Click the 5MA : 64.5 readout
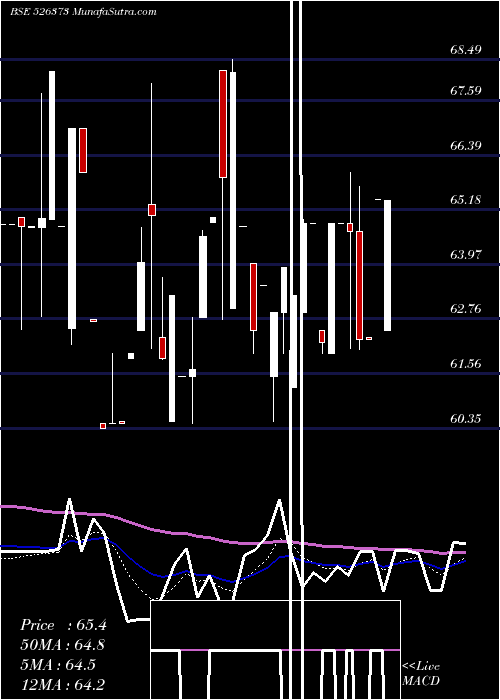 tap(58, 665)
